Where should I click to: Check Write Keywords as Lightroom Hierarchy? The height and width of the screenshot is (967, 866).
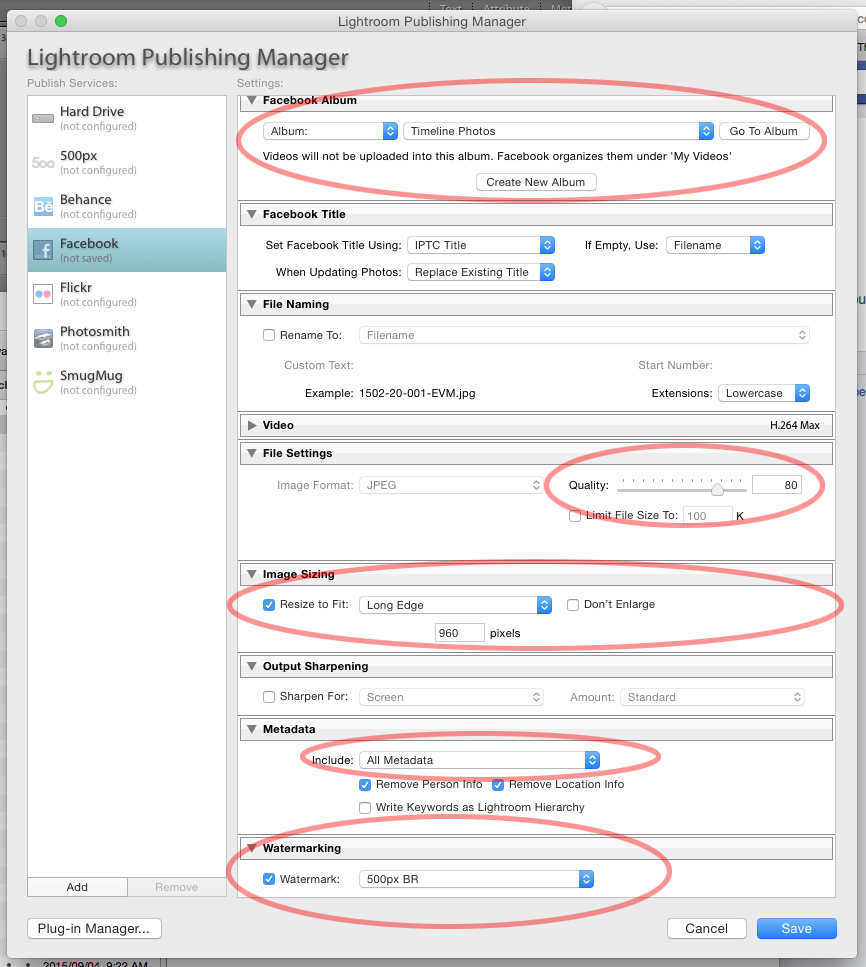click(365, 808)
